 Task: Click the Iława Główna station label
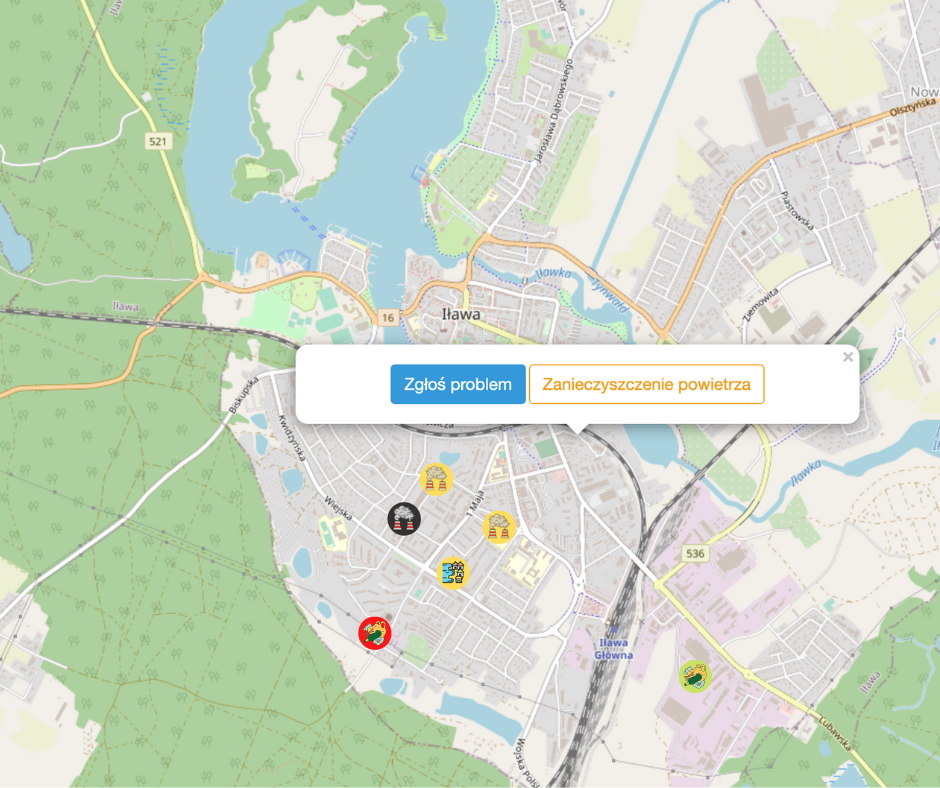(x=614, y=649)
